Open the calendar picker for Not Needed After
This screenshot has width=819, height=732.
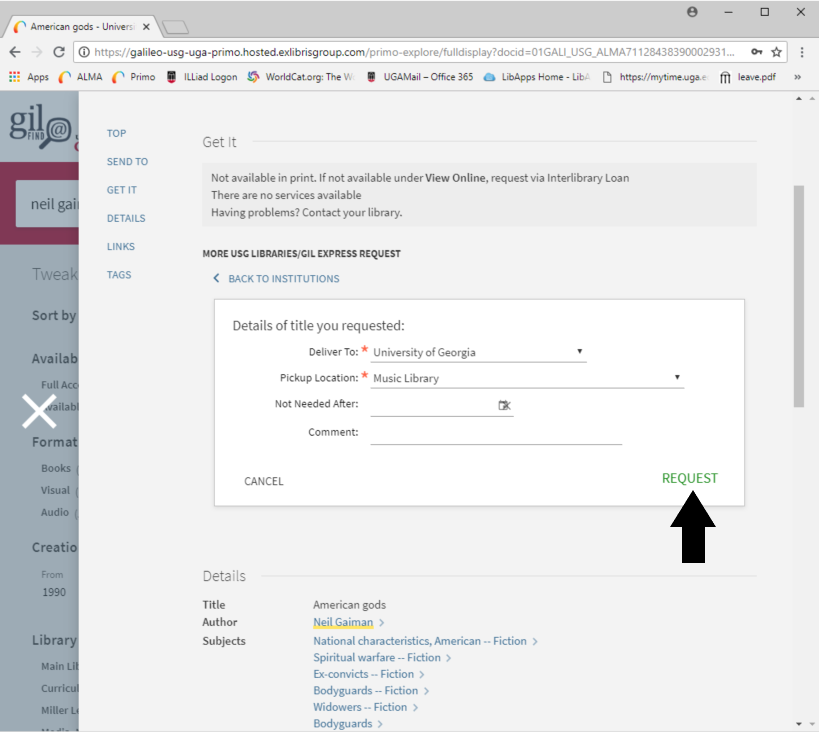tap(504, 405)
